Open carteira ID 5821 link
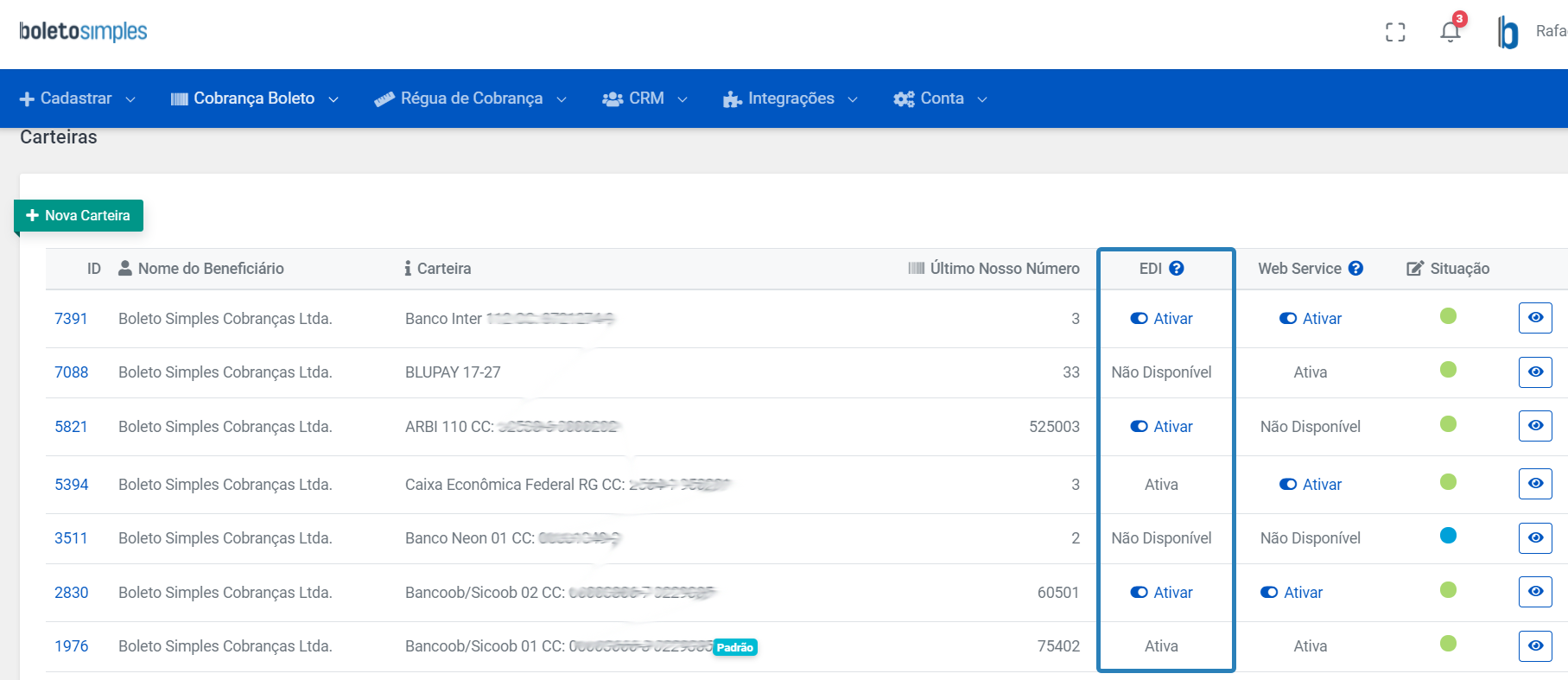The width and height of the screenshot is (1568, 680). tap(71, 427)
